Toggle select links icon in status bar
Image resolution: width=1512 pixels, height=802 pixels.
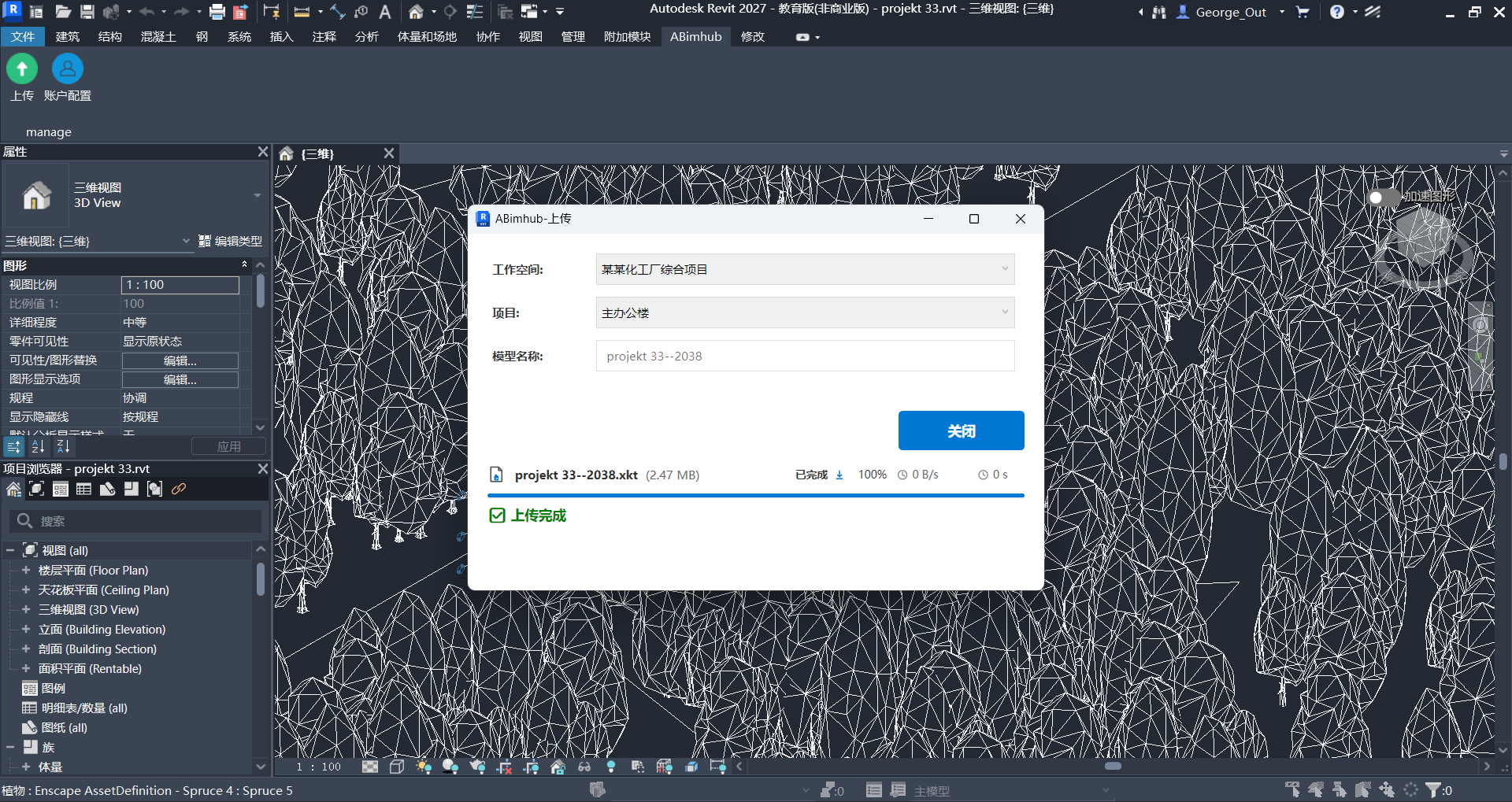(1292, 789)
